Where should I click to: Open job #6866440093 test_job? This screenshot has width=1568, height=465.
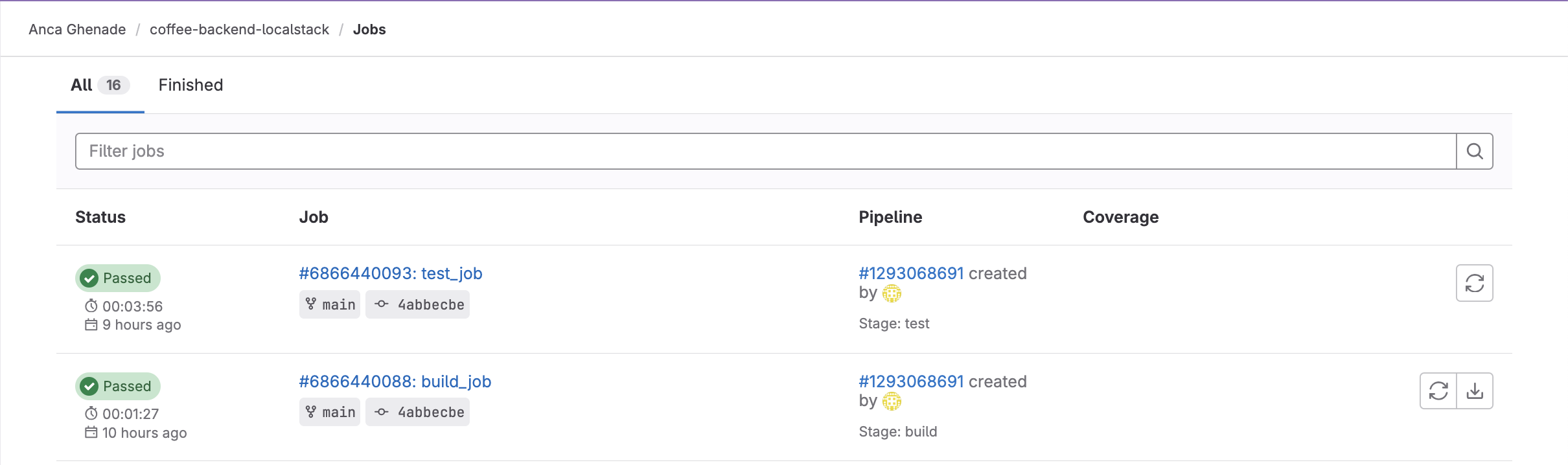click(x=390, y=274)
